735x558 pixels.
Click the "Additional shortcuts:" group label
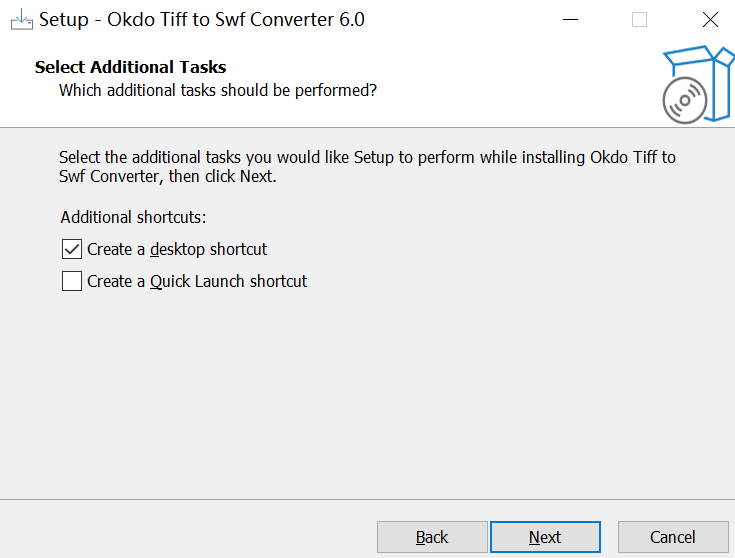pos(133,217)
